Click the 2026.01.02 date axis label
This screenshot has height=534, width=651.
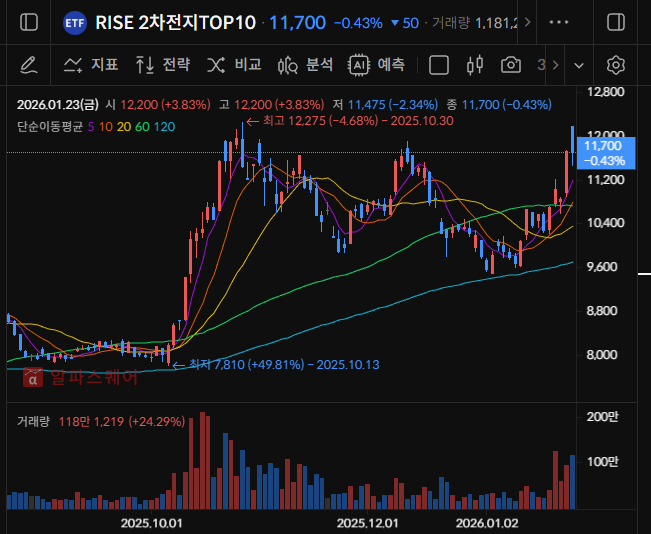point(487,523)
